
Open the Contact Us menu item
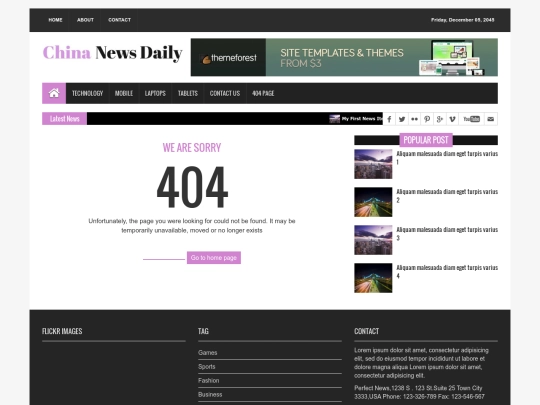pos(225,93)
